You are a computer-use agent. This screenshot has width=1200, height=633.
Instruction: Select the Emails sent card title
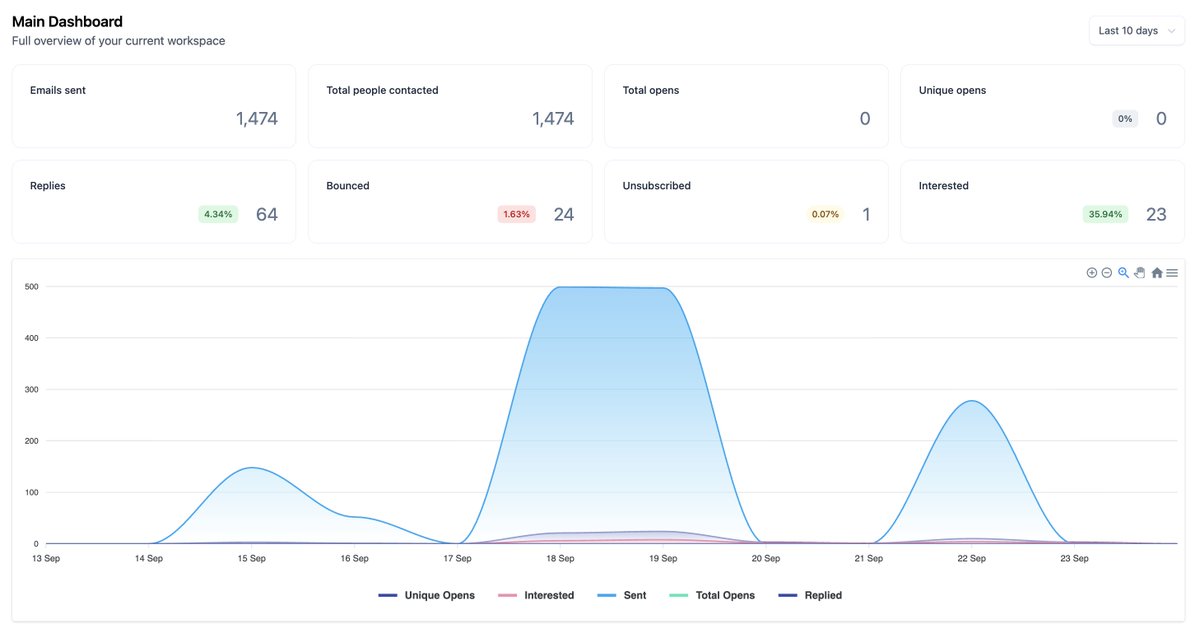[58, 90]
